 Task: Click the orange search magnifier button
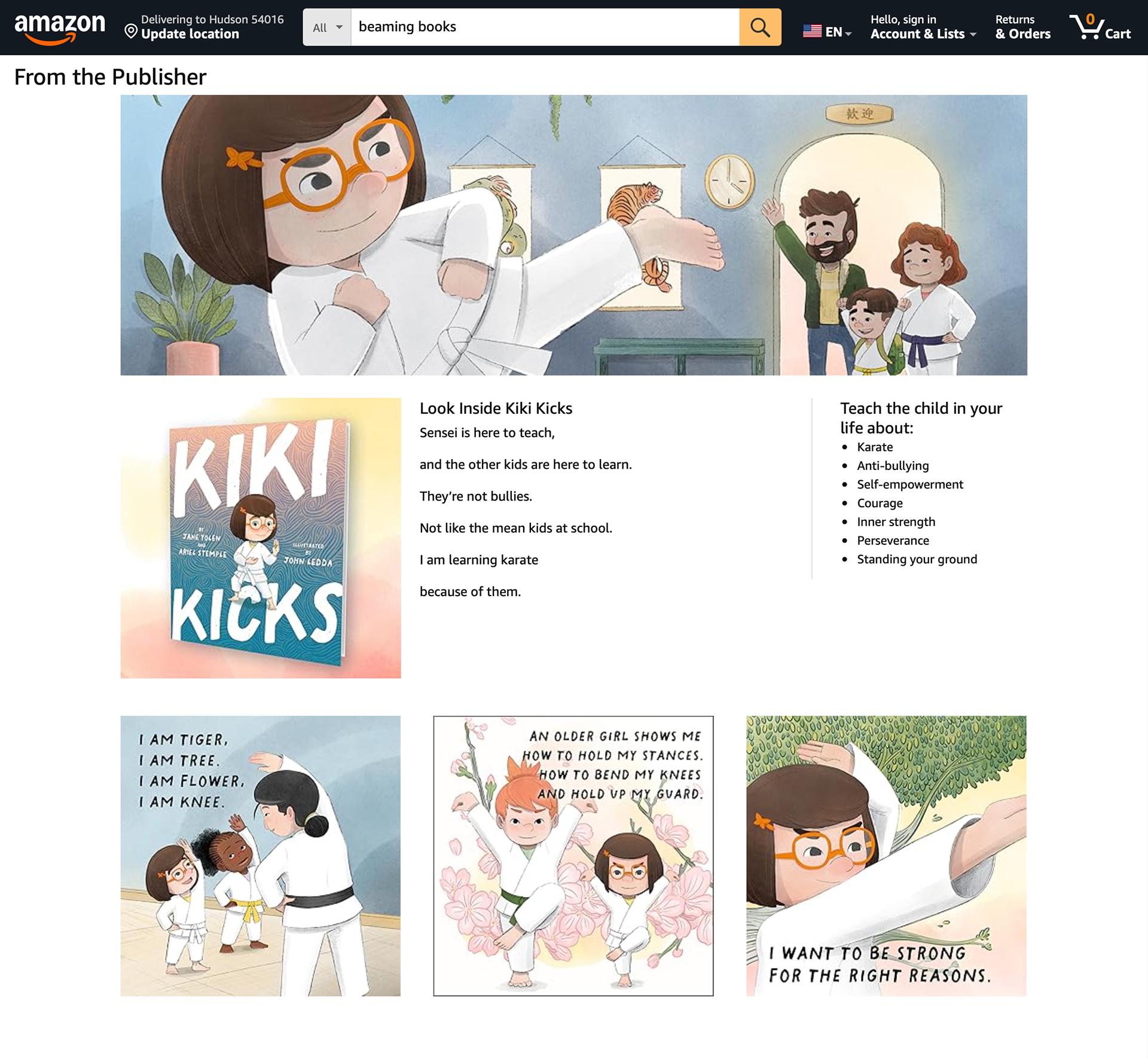pos(760,28)
